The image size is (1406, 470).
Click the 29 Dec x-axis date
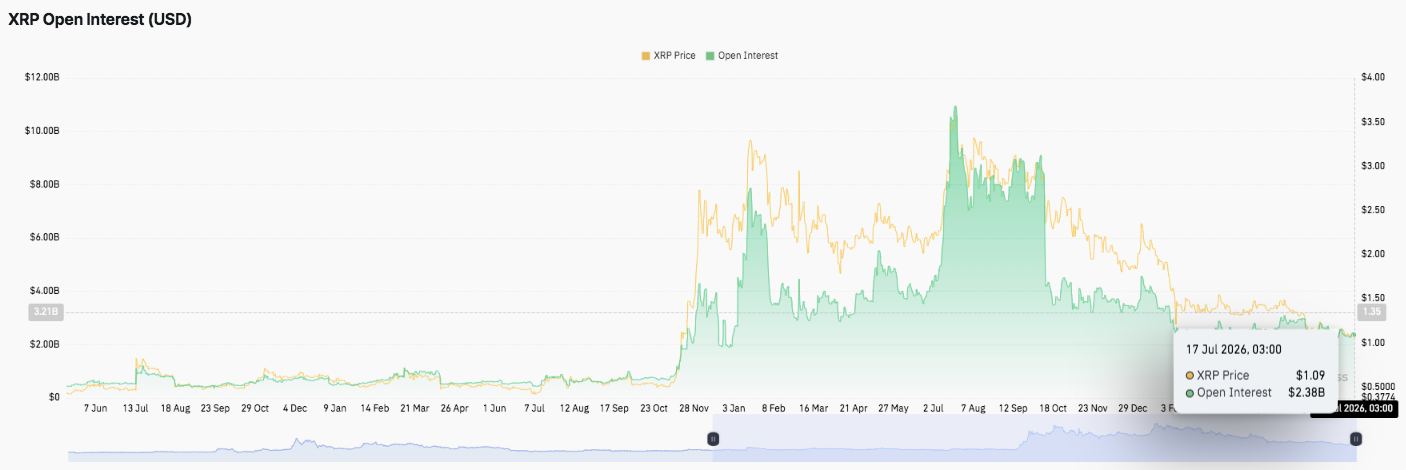pyautogui.click(x=1132, y=408)
